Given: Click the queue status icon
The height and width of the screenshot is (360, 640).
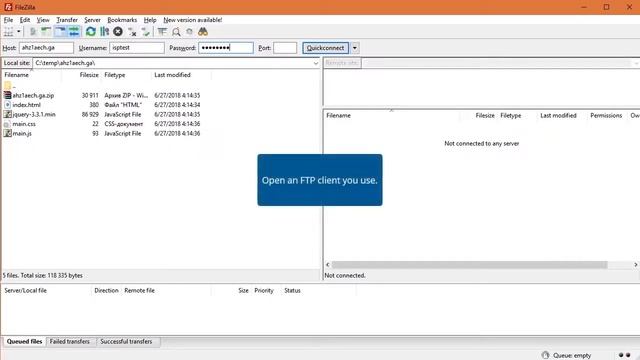Looking at the screenshot, I should coord(545,355).
